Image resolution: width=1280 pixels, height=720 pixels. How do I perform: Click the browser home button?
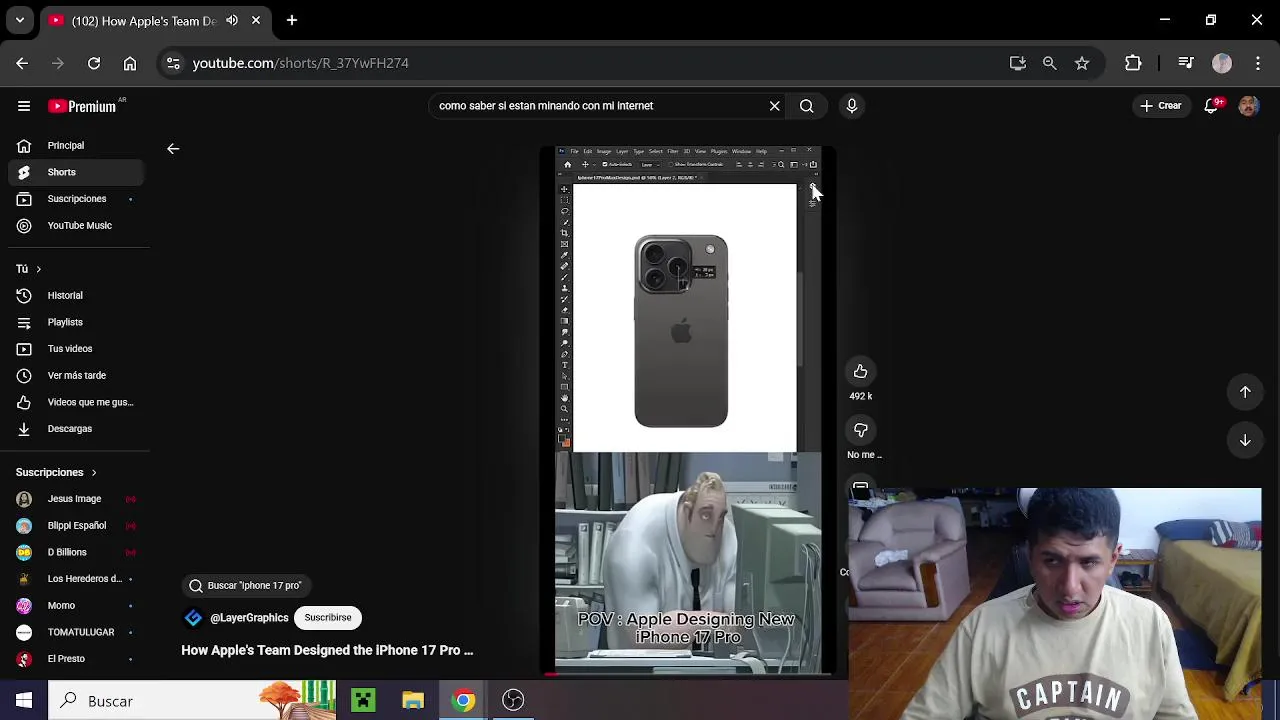[x=130, y=63]
